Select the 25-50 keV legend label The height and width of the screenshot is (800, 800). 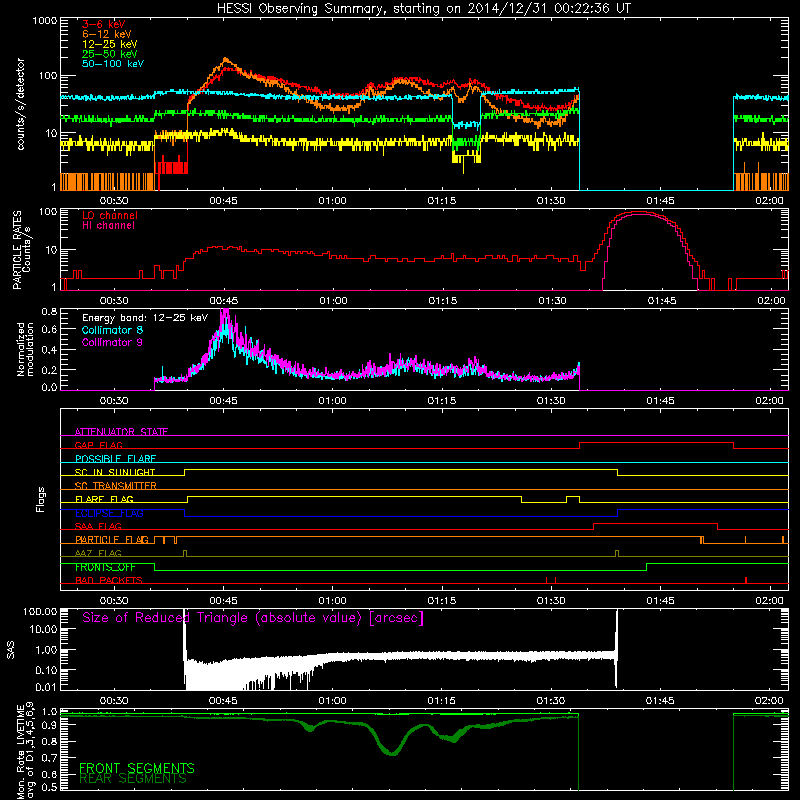[110, 54]
